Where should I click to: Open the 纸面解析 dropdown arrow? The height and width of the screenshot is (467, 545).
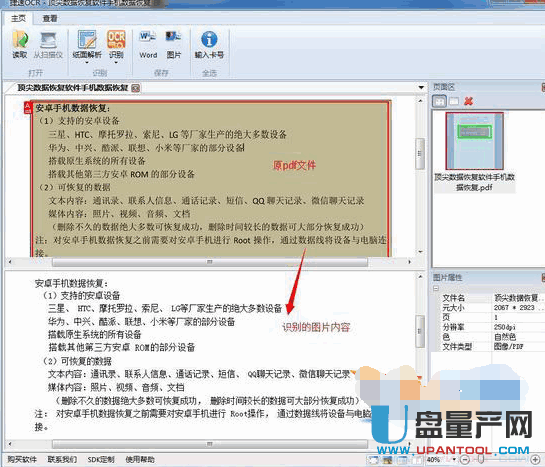coord(87,63)
